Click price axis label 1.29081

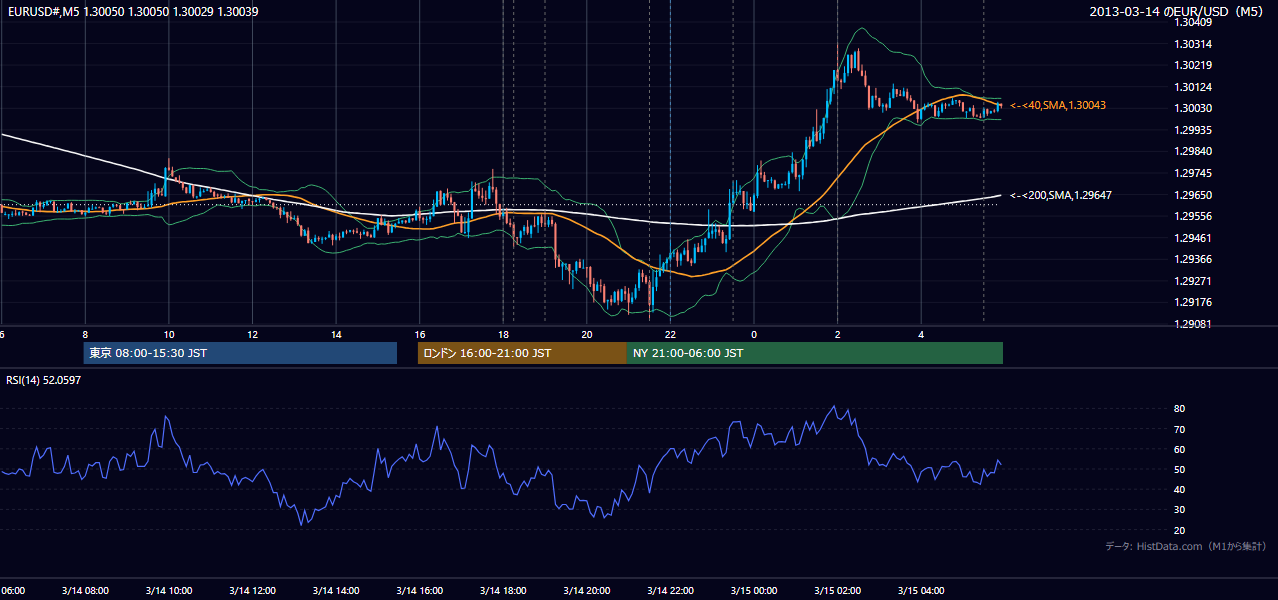(1193, 324)
